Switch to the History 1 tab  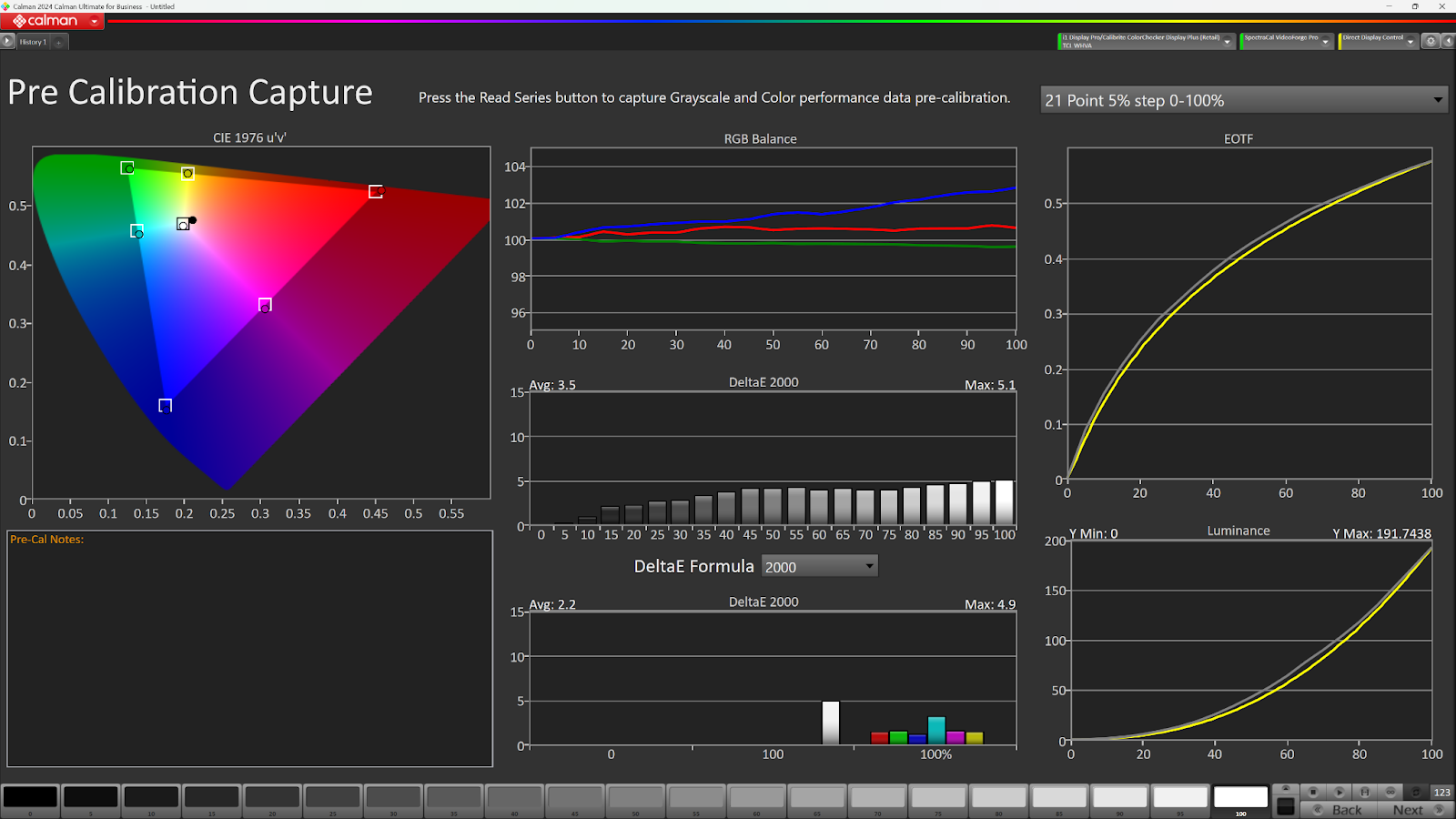pyautogui.click(x=33, y=42)
